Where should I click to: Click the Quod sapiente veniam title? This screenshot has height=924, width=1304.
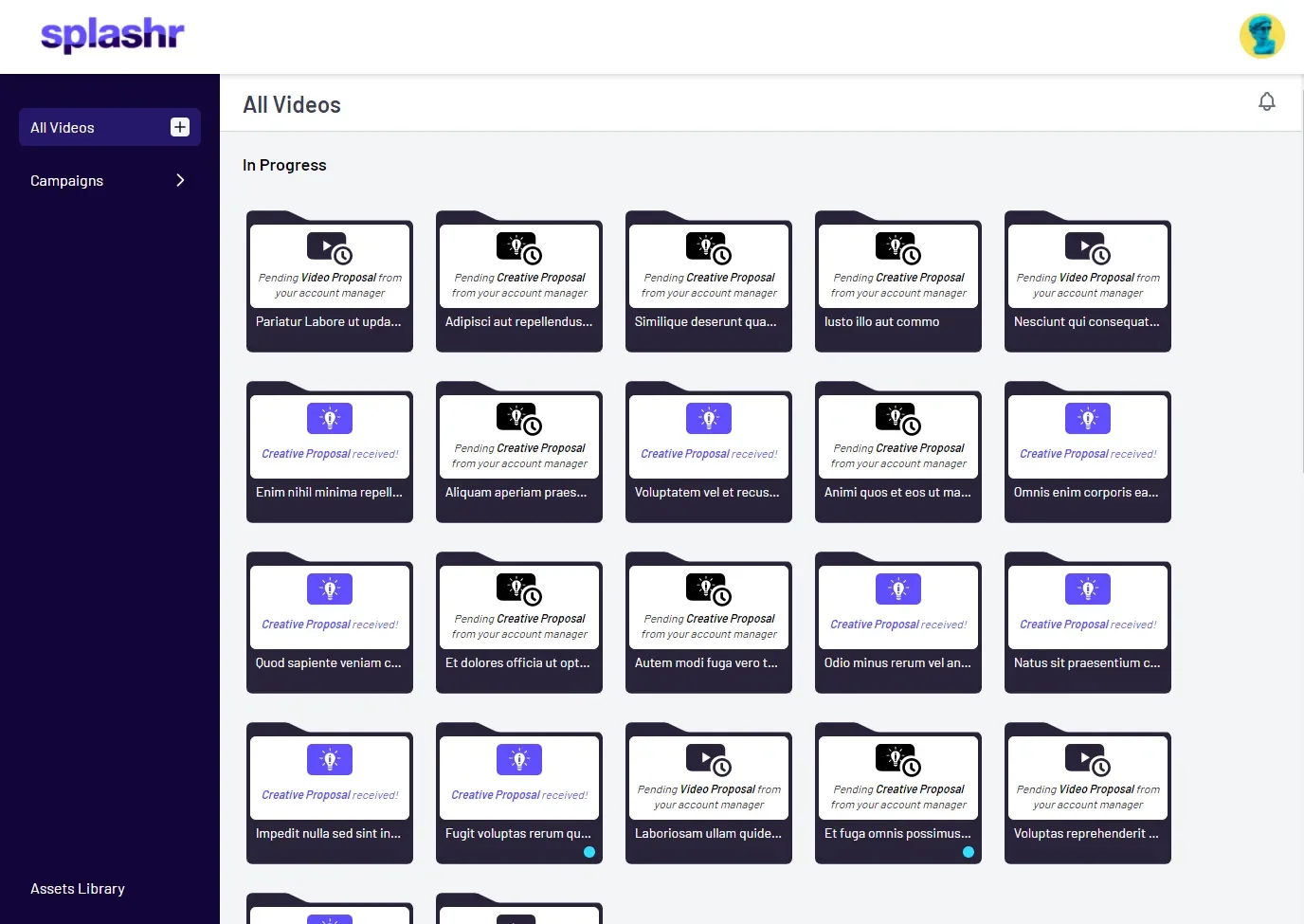pyautogui.click(x=329, y=663)
